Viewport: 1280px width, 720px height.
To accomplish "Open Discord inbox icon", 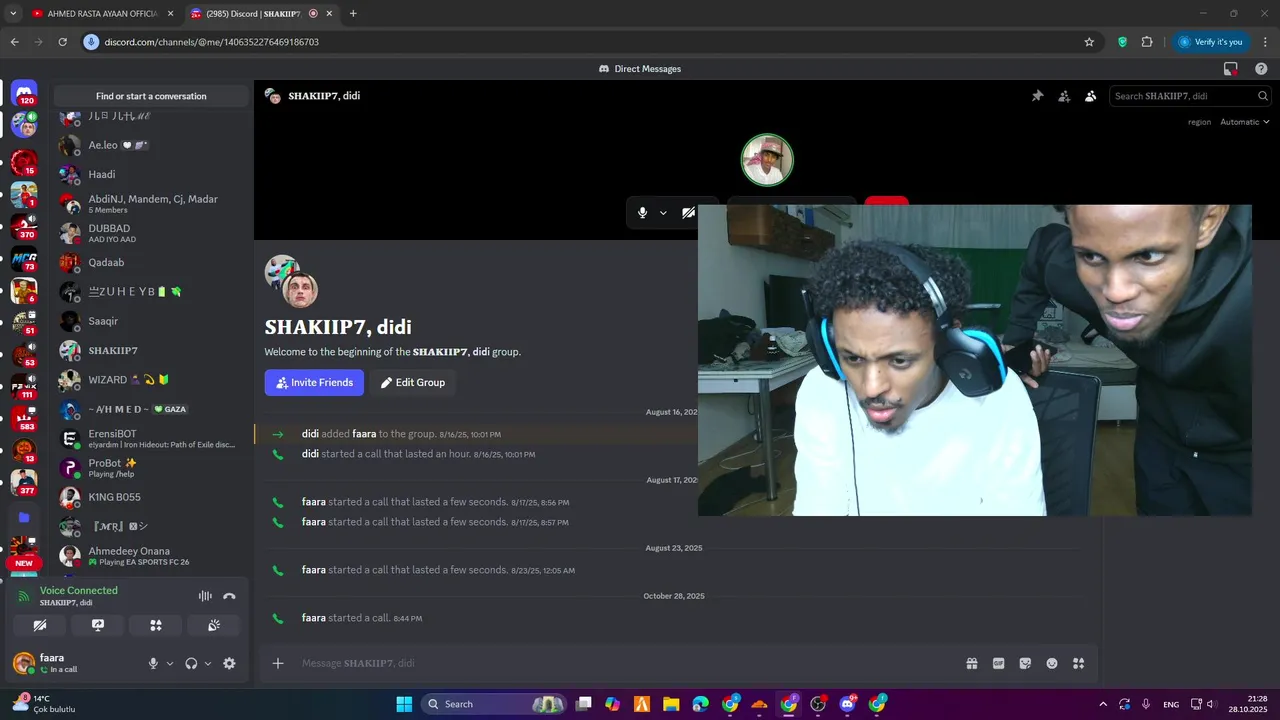I will click(x=1231, y=69).
